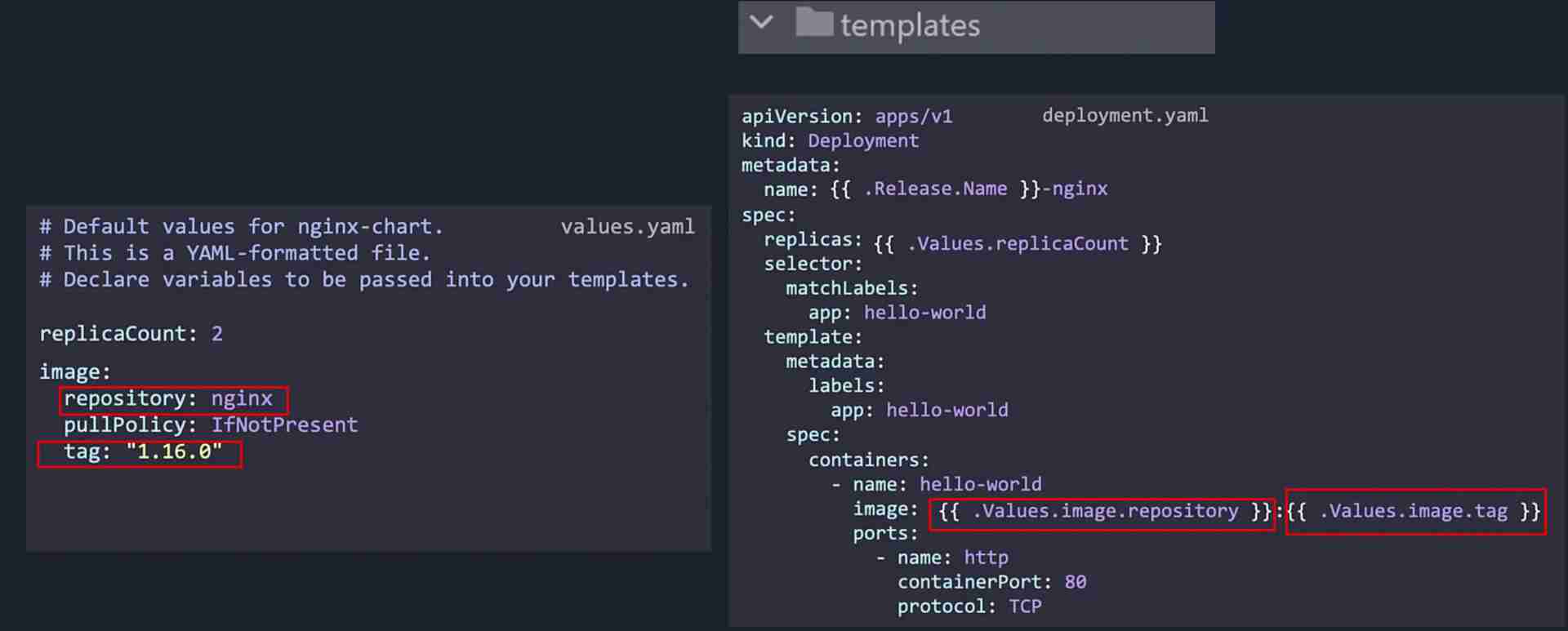Screen dimensions: 1568x631
Task: Click the '{{ .Release.Name }}-nginx' name line
Action: tap(936, 189)
